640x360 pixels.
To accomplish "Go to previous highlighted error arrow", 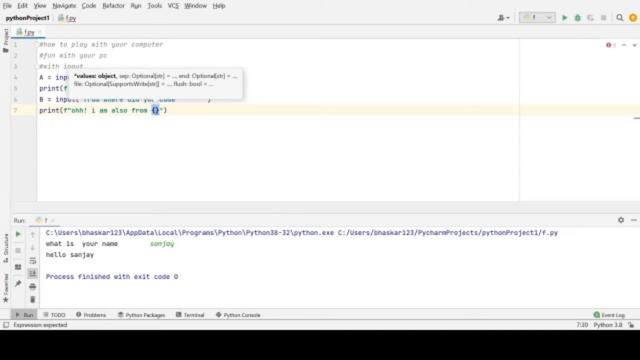I will 624,45.
